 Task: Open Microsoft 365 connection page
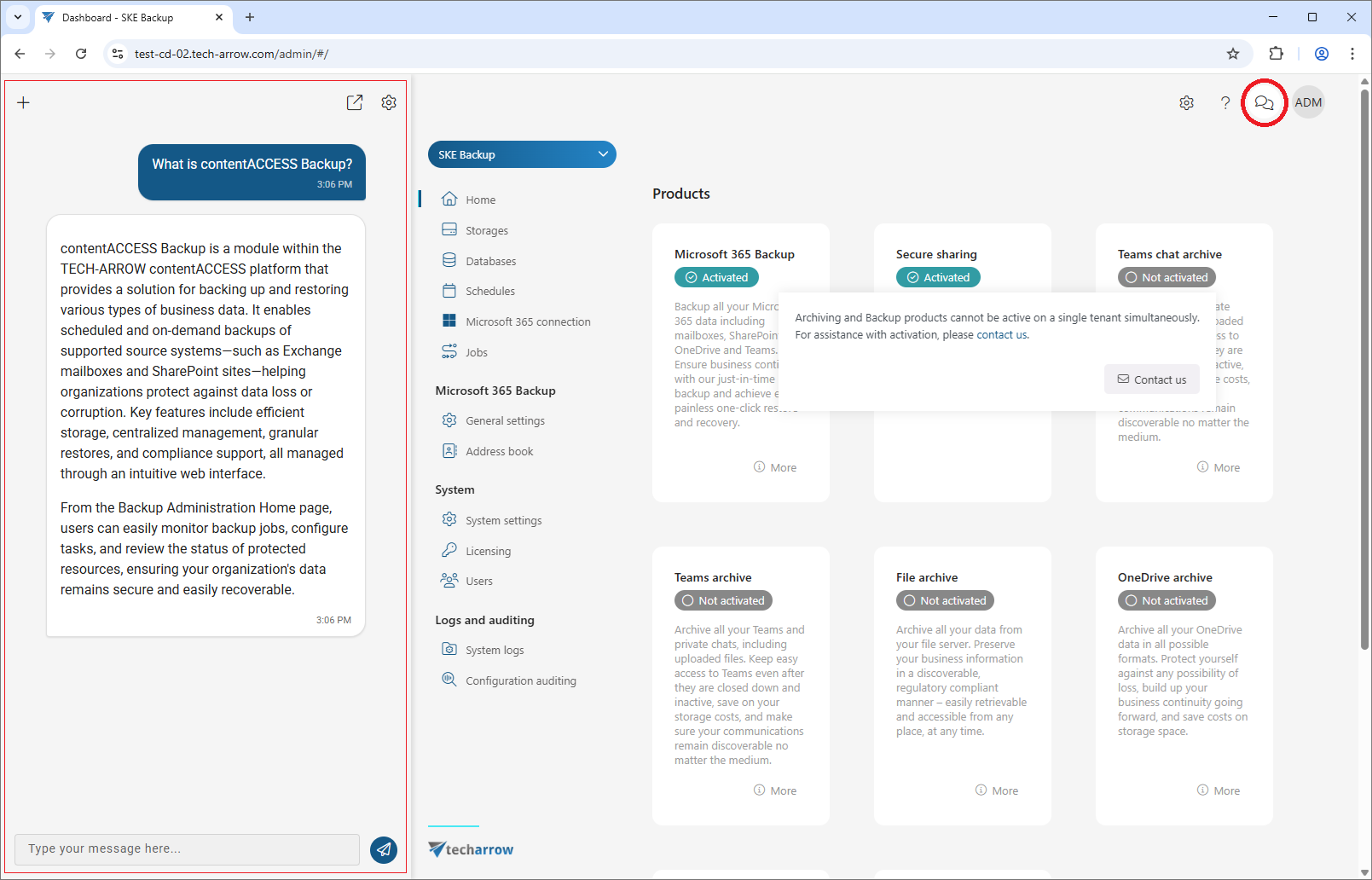[527, 321]
